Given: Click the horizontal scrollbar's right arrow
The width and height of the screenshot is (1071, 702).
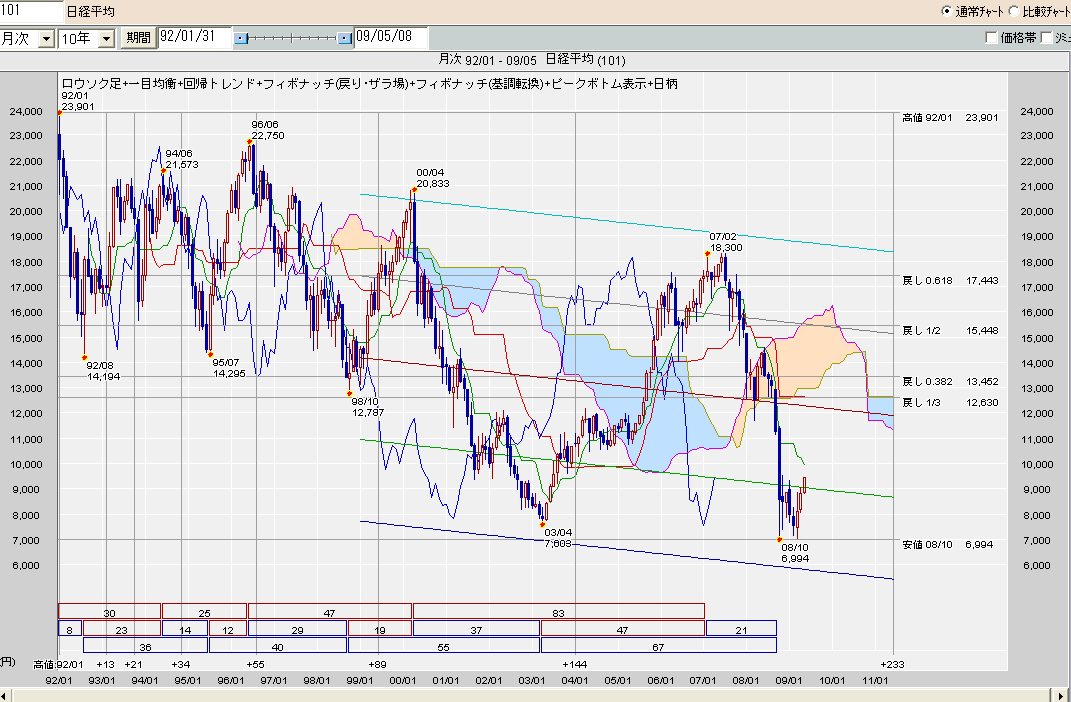Looking at the screenshot, I should pos(1060,696).
